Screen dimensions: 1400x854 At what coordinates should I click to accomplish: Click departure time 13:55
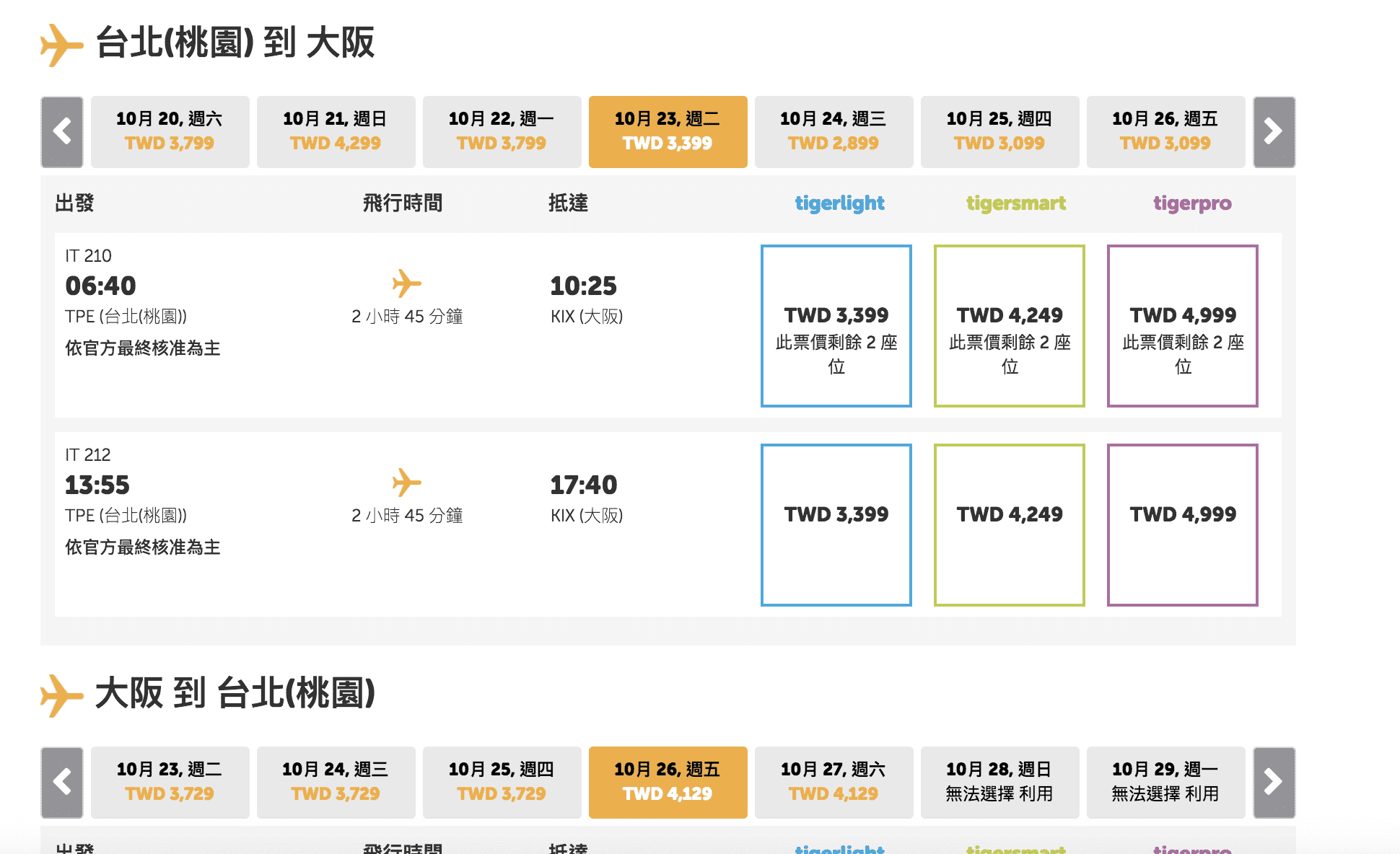(97, 485)
